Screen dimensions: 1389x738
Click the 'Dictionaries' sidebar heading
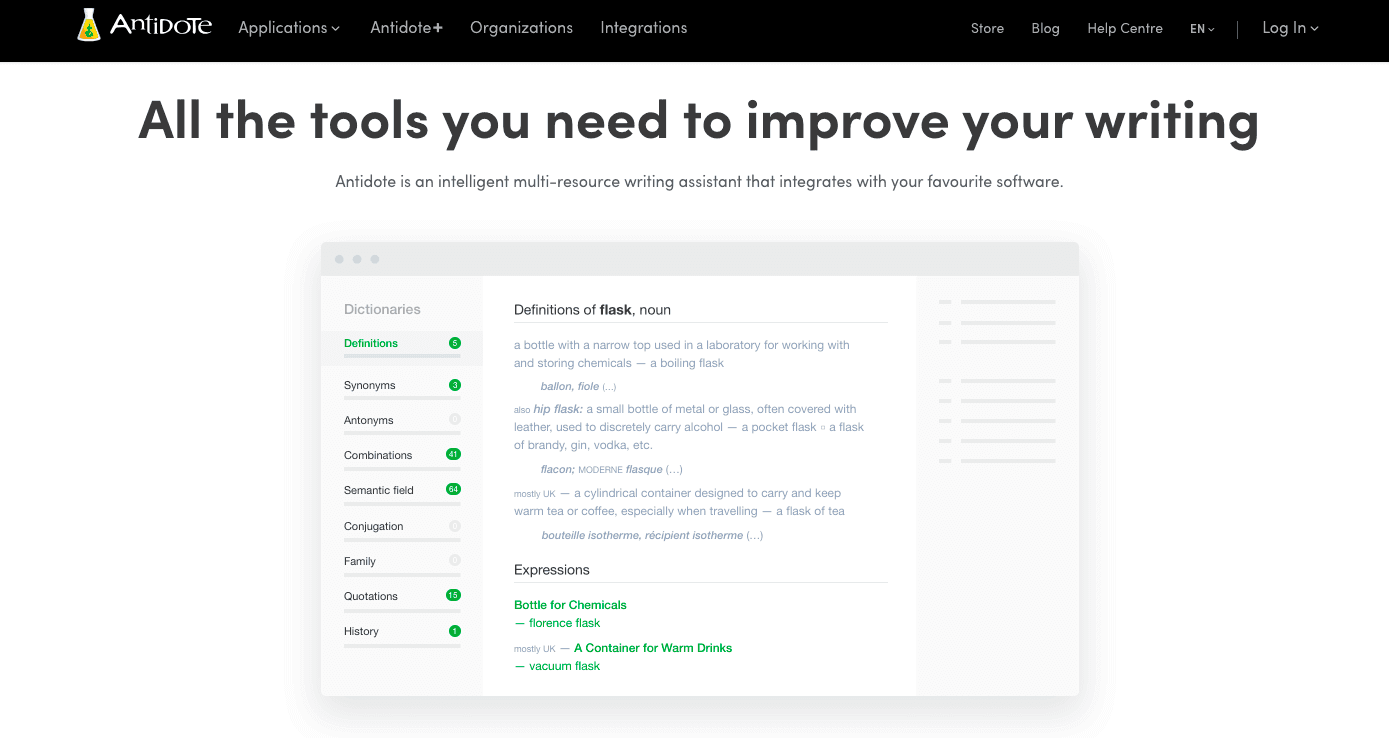[x=382, y=309]
